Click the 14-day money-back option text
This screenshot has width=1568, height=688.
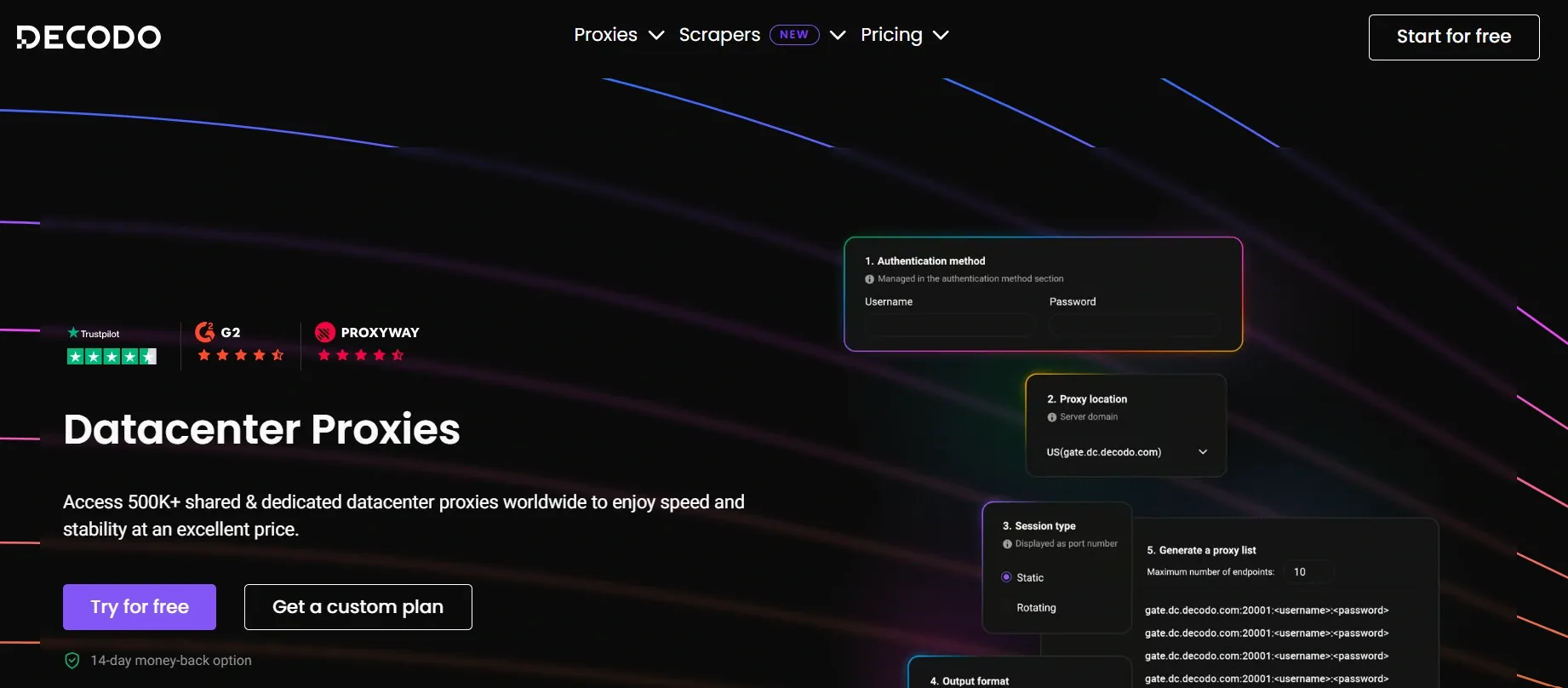point(171,661)
